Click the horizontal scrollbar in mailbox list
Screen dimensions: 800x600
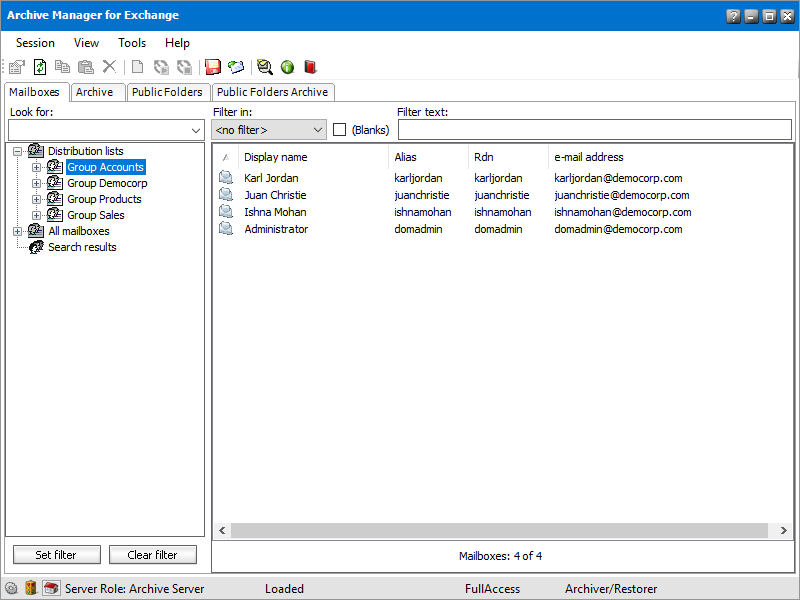click(500, 531)
